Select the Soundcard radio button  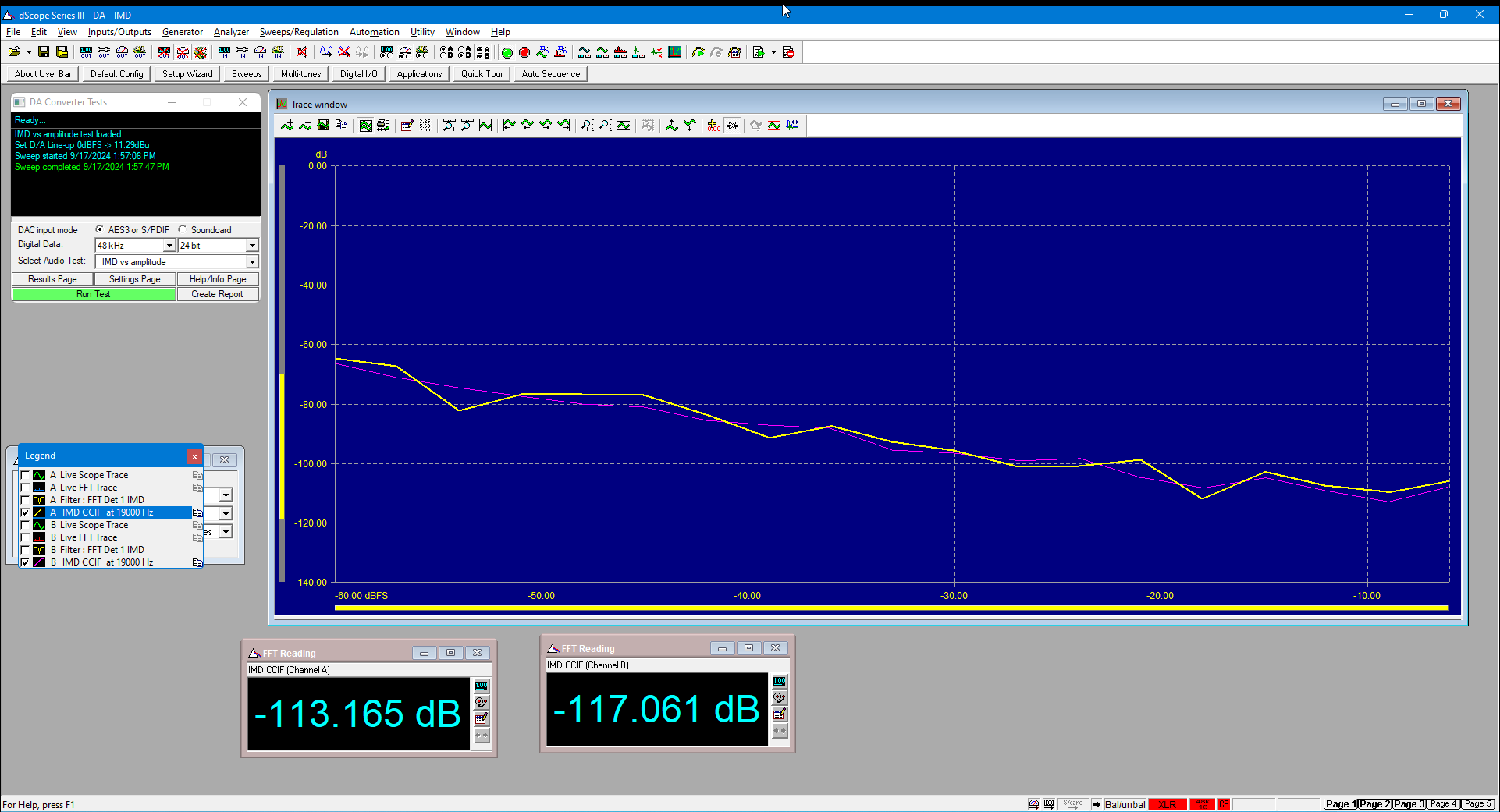pos(183,229)
